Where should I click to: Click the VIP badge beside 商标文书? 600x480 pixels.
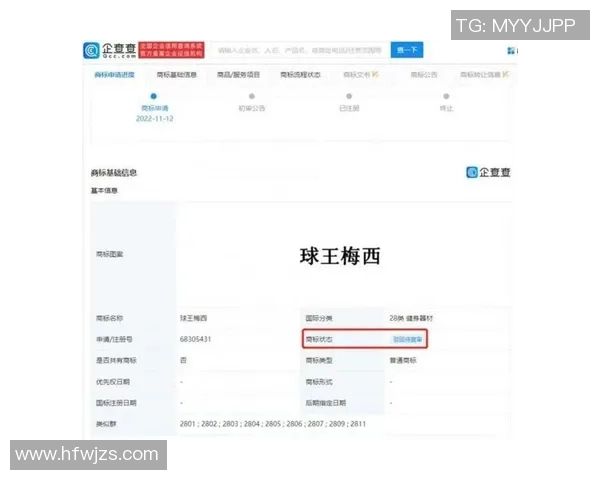coord(375,74)
